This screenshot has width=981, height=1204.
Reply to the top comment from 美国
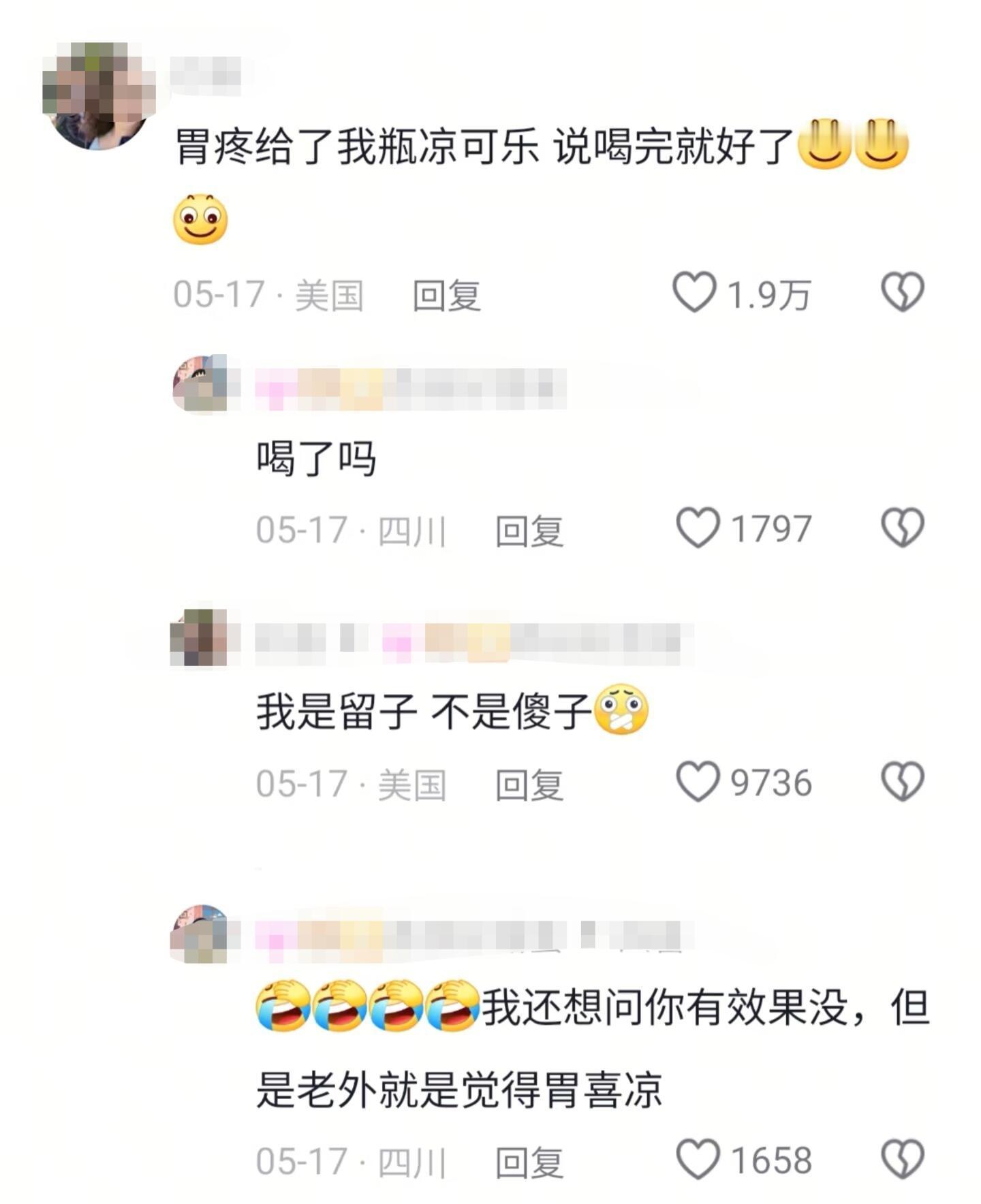click(x=447, y=296)
